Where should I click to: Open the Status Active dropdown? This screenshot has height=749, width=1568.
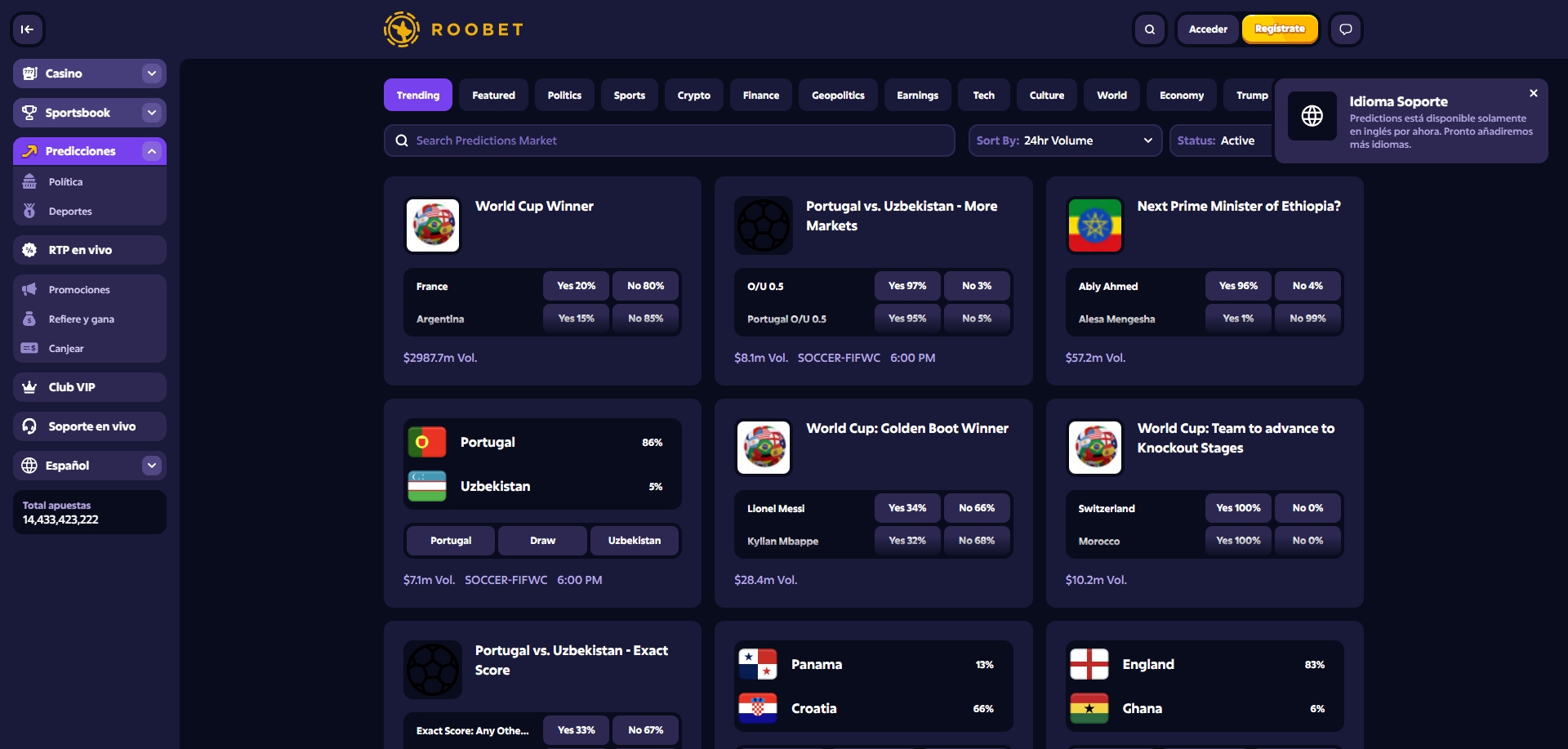tap(1221, 140)
